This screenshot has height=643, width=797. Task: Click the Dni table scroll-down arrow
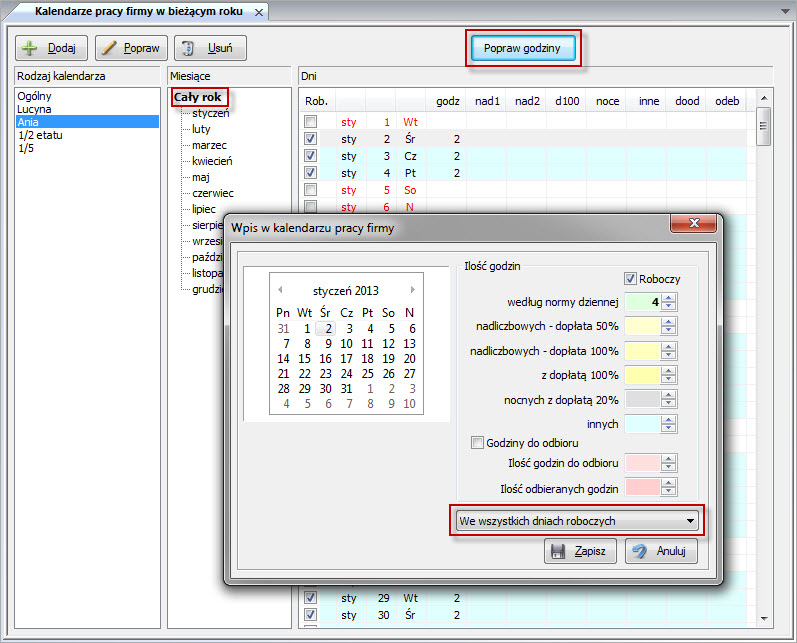(763, 618)
